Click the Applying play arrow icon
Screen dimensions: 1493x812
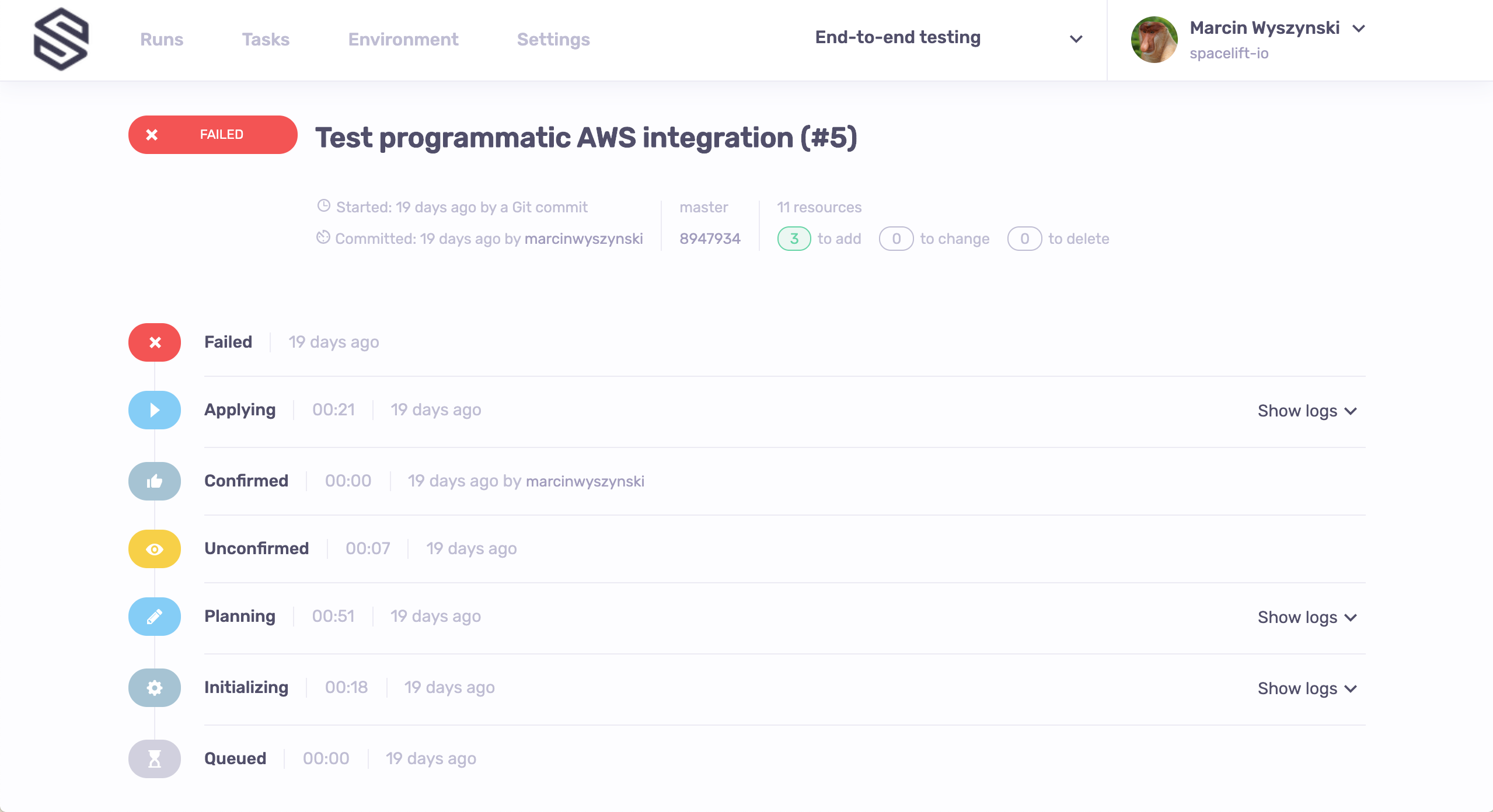155,410
